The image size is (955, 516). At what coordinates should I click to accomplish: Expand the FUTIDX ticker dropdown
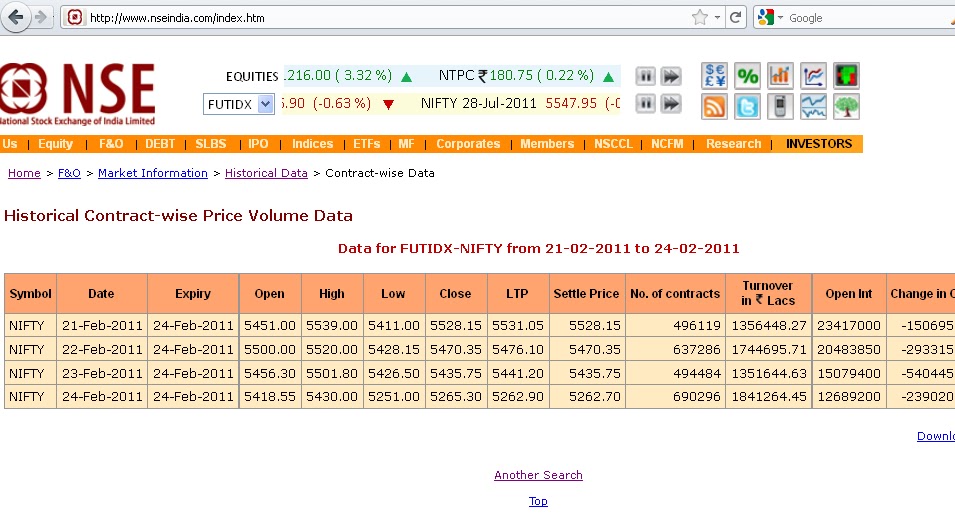coord(265,104)
